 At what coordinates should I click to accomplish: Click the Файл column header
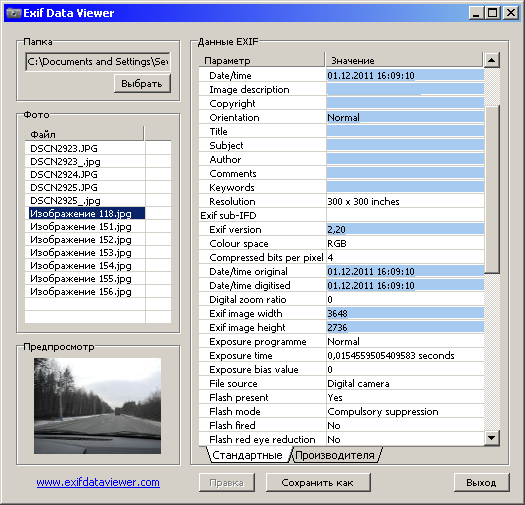[84, 134]
